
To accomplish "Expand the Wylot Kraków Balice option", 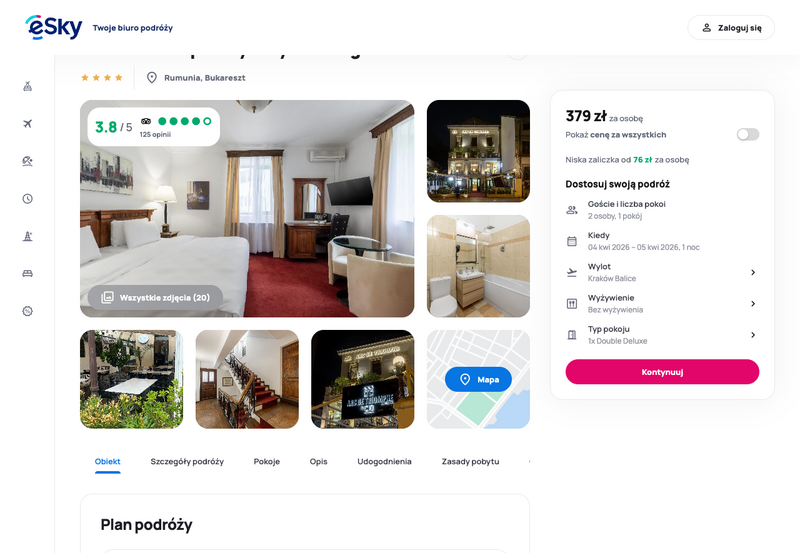I will (x=662, y=272).
